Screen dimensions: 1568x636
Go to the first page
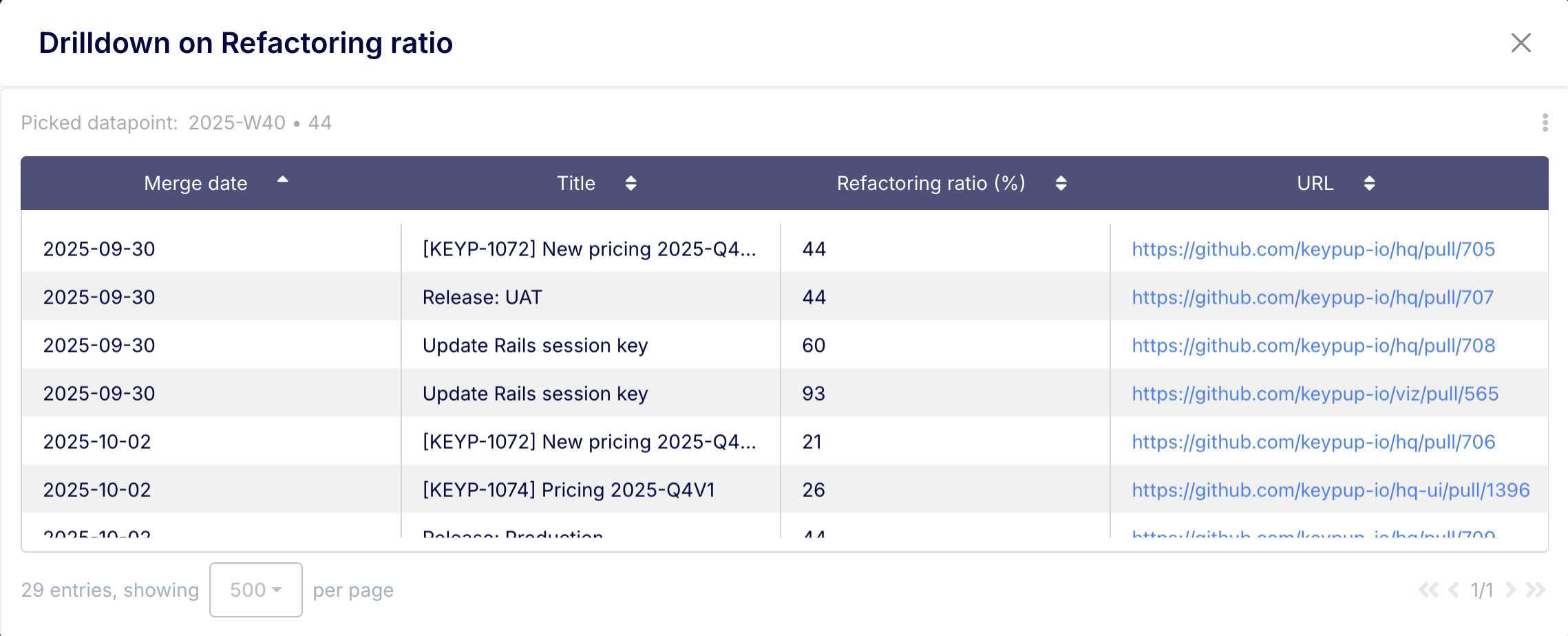click(x=1428, y=590)
